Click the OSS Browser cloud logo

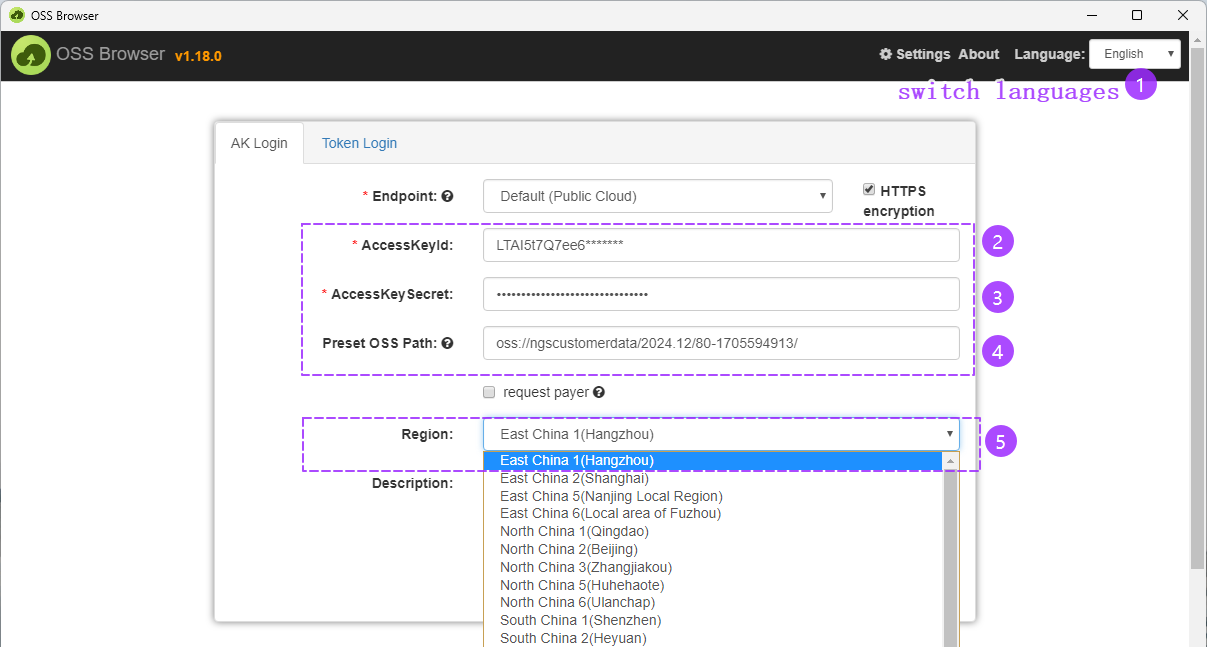[x=32, y=55]
